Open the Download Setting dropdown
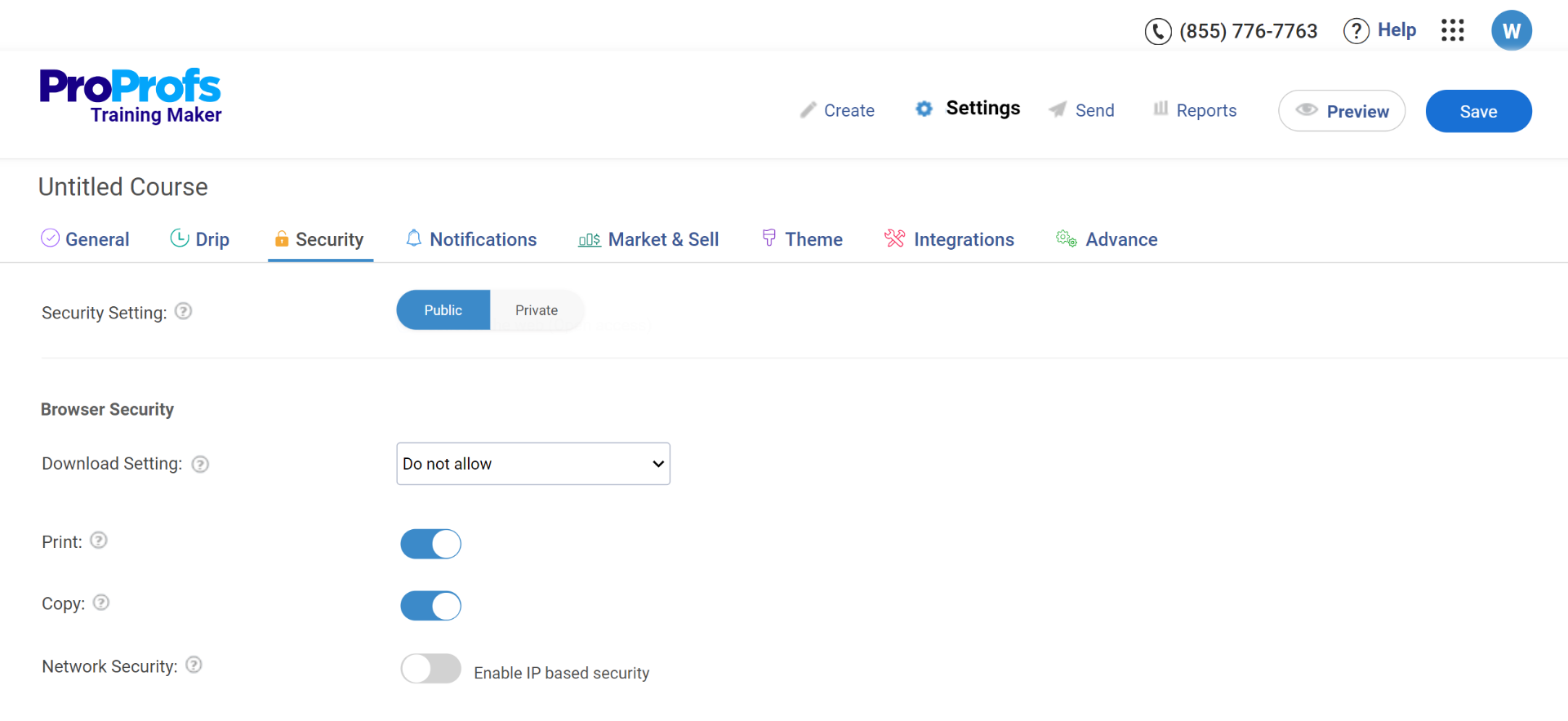Screen dimensions: 1568x721 (x=533, y=464)
